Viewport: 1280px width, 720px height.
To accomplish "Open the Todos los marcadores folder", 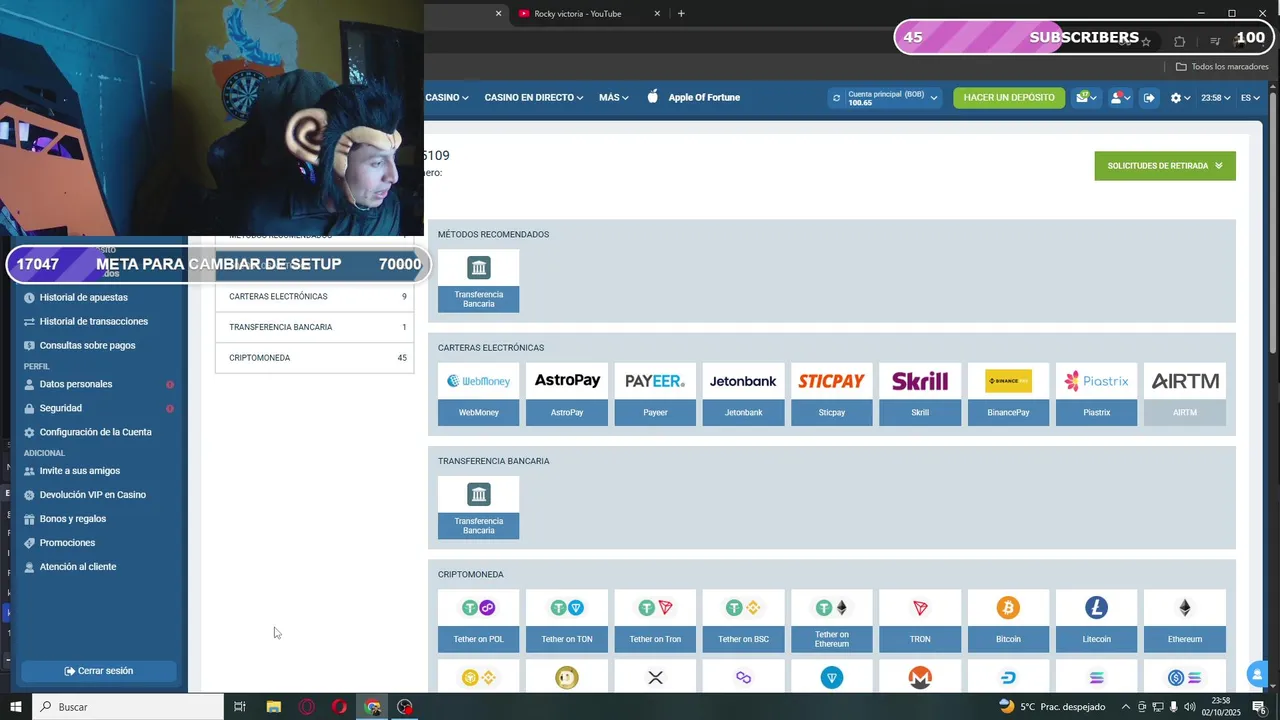I will click(1222, 67).
